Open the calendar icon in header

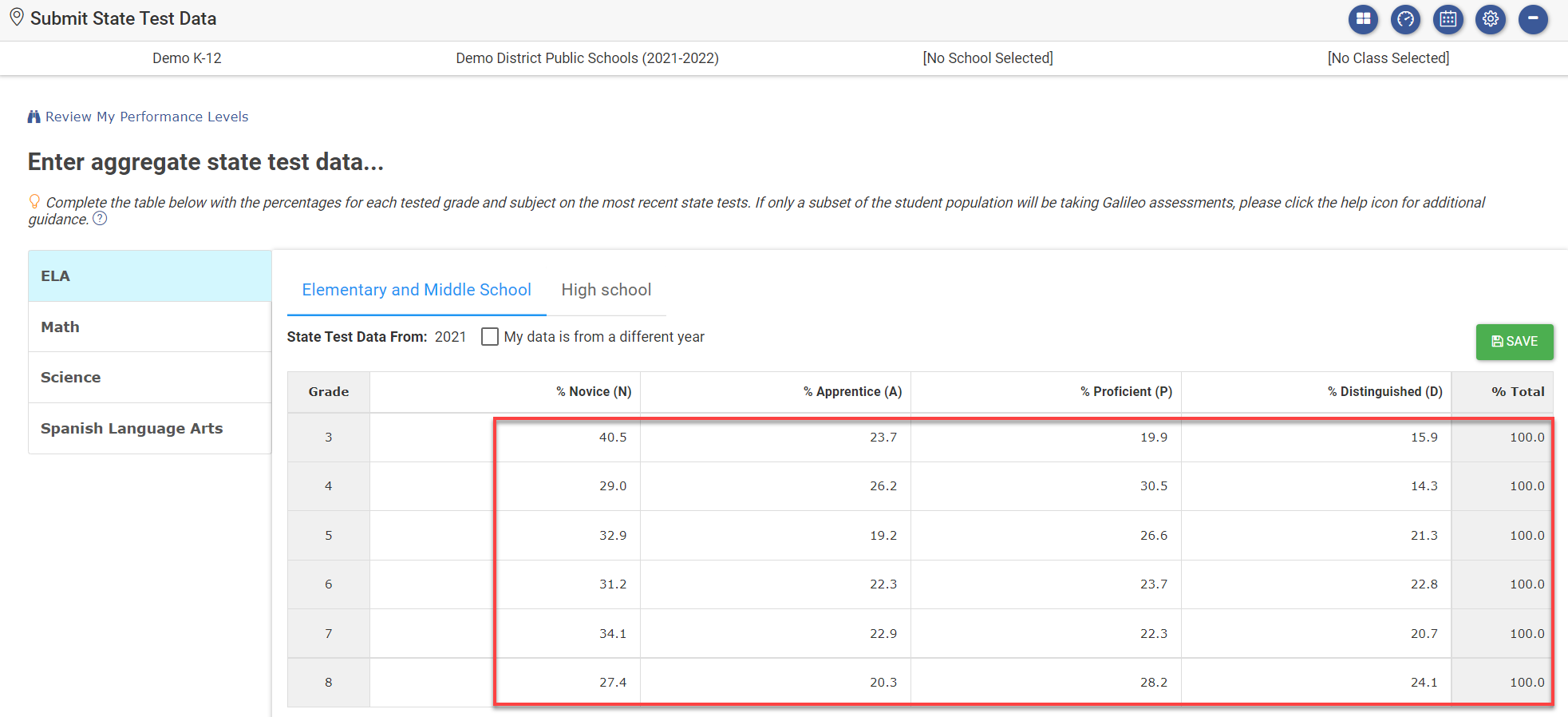1448,19
